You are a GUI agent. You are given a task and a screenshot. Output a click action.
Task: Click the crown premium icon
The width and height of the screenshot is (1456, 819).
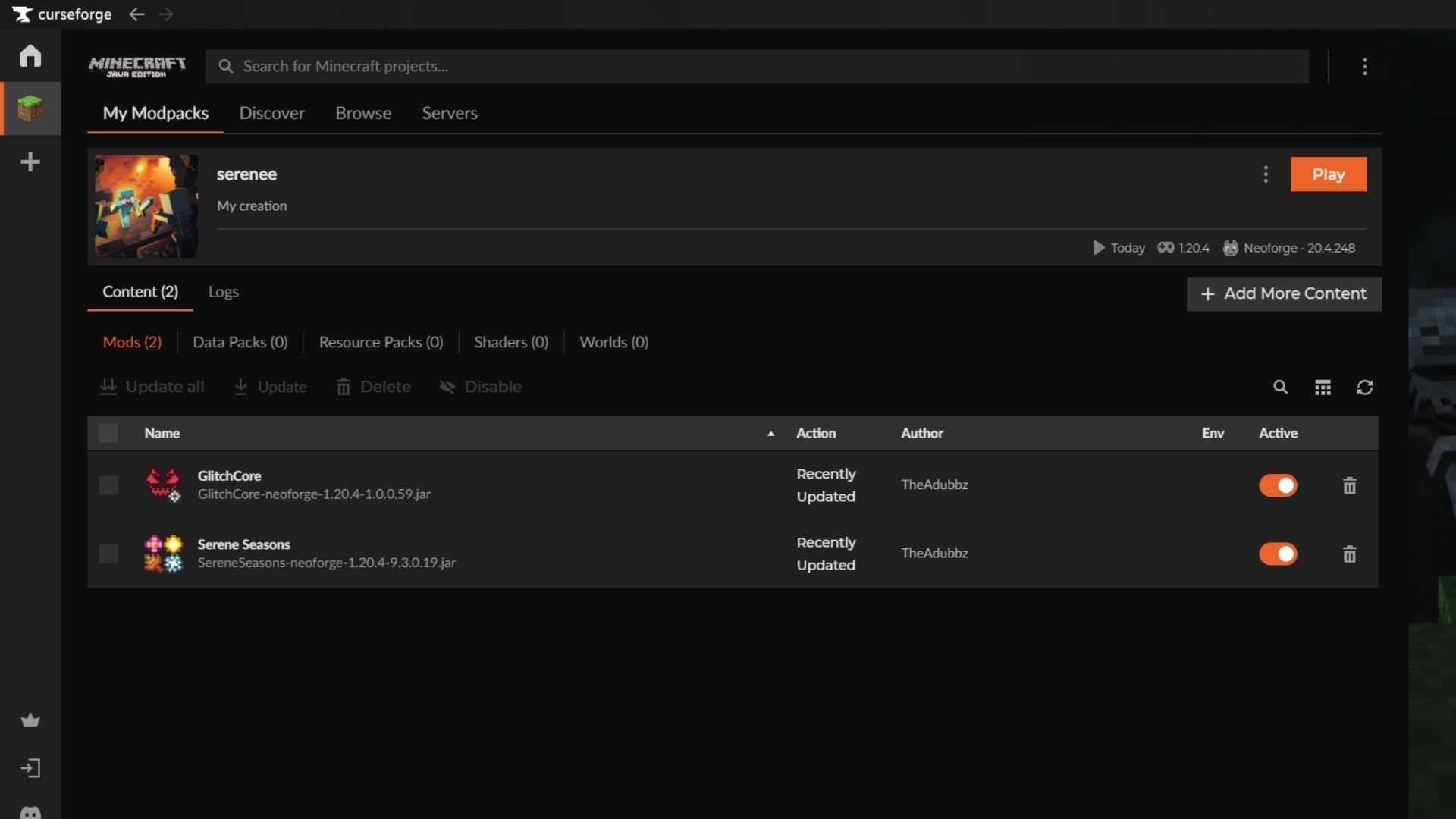pyautogui.click(x=30, y=720)
